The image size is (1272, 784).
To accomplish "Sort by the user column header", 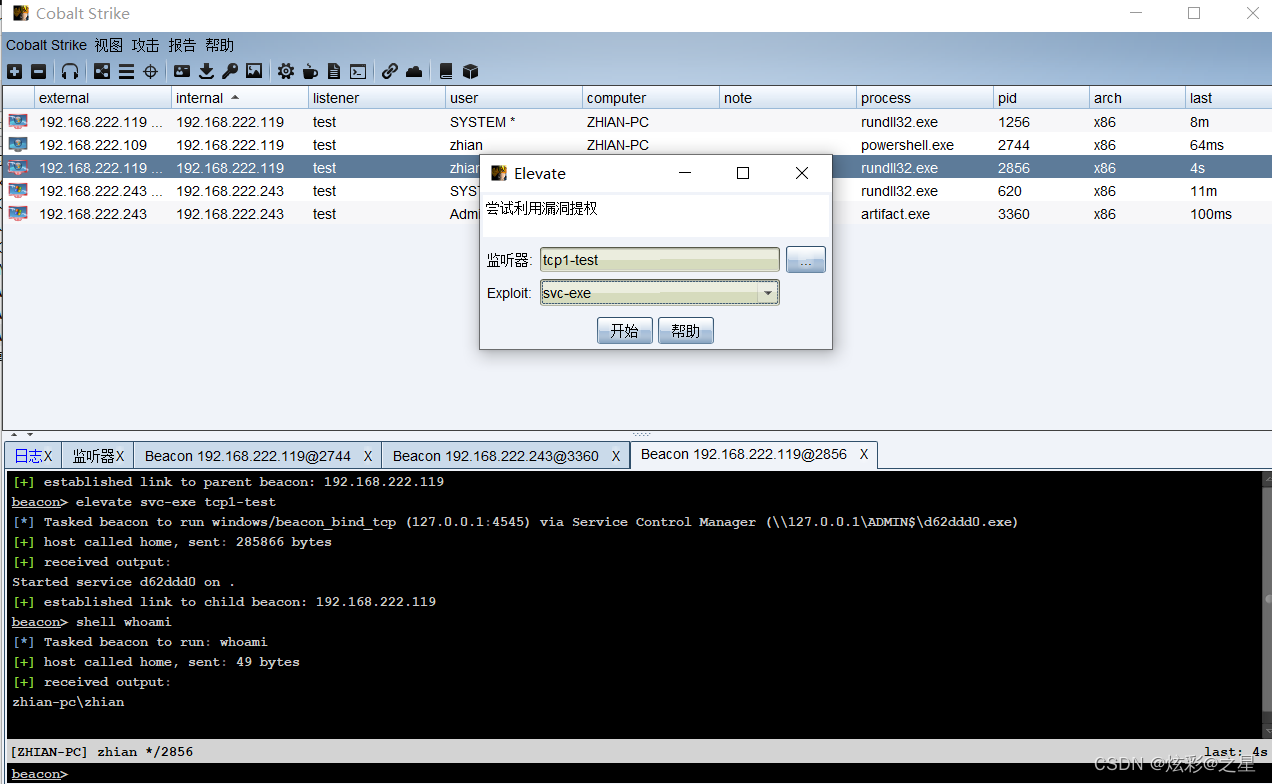I will click(514, 98).
